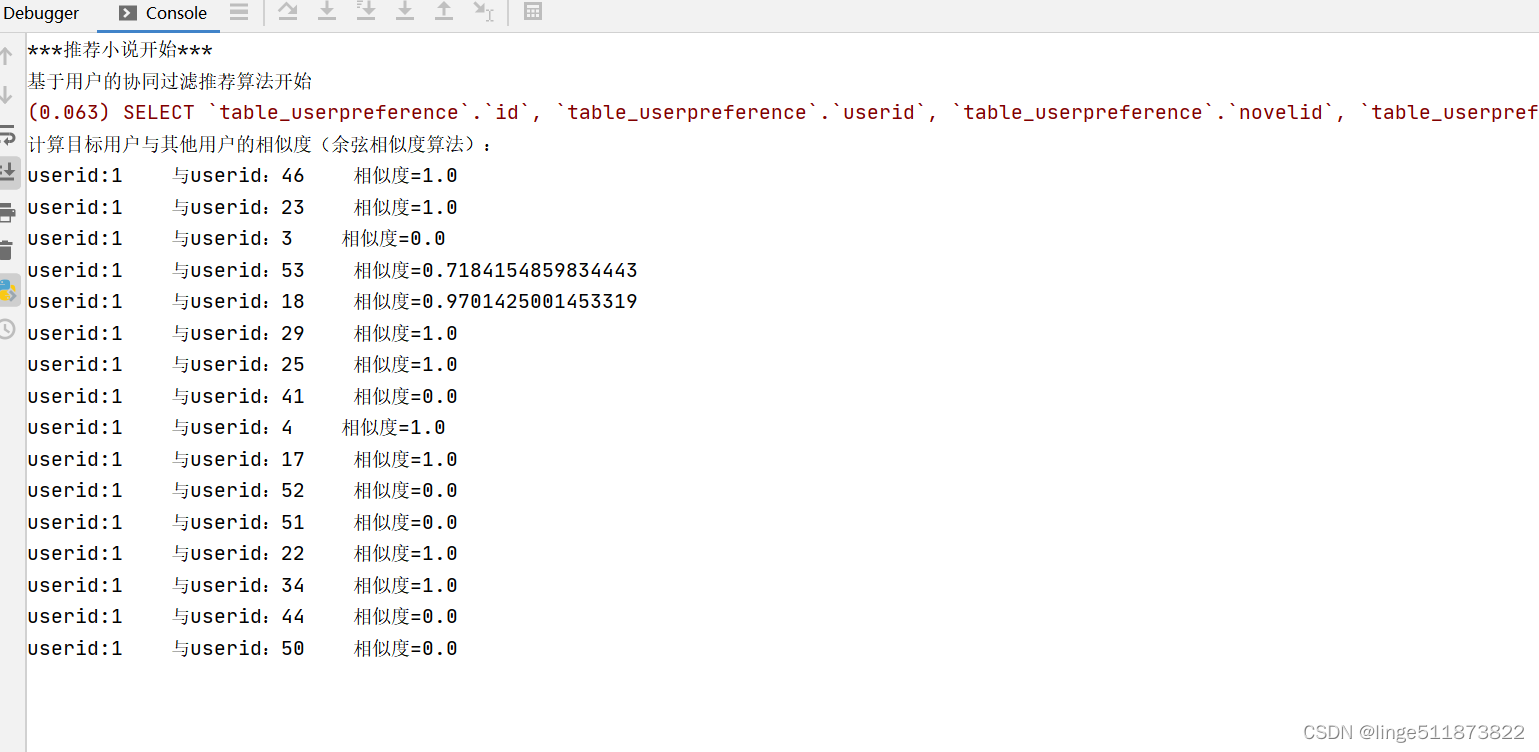Click the up arrow in the console sidebar
The width and height of the screenshot is (1539, 752).
[x=7, y=55]
